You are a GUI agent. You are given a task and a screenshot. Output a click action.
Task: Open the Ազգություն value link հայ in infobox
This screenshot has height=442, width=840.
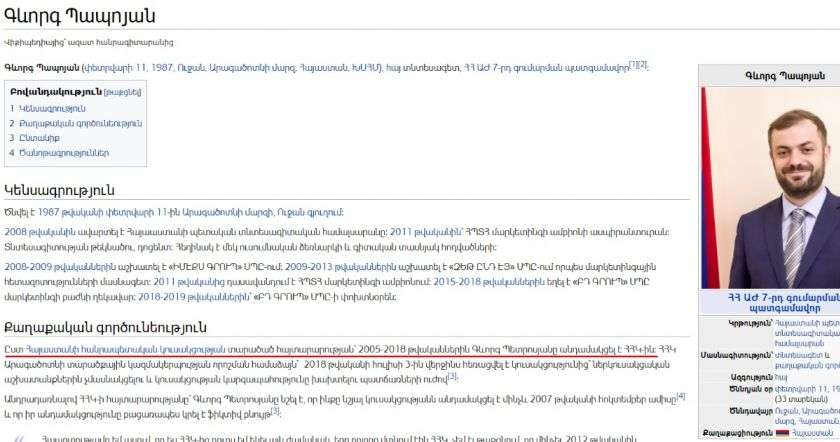780,379
